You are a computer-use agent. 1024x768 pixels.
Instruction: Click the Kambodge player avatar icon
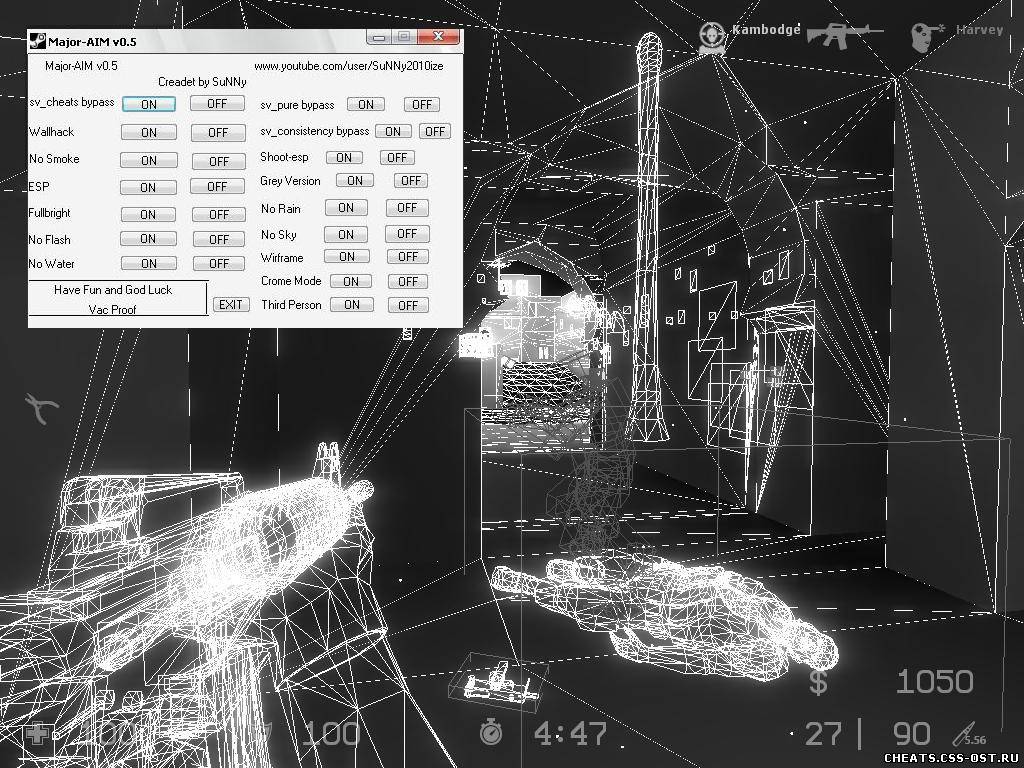712,35
